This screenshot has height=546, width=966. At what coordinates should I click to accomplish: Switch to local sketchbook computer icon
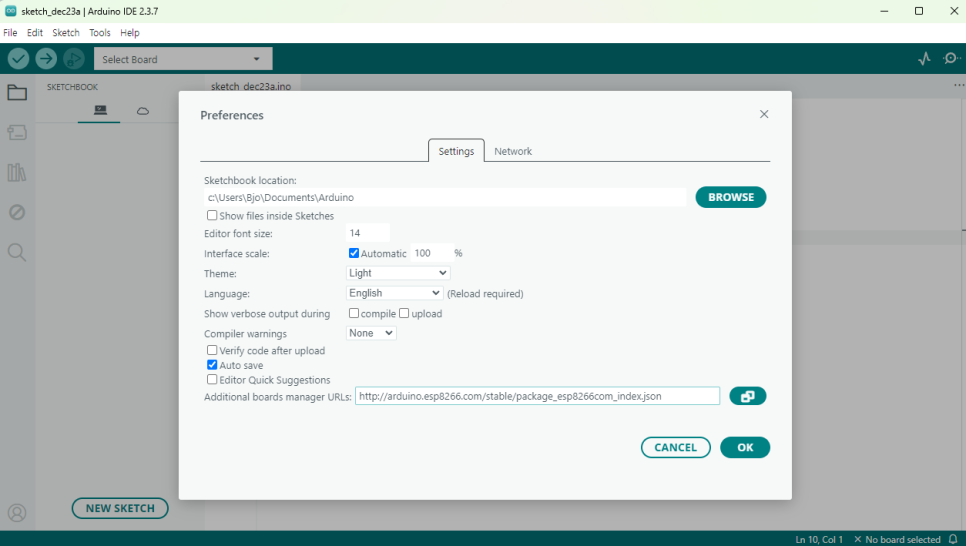[100, 110]
